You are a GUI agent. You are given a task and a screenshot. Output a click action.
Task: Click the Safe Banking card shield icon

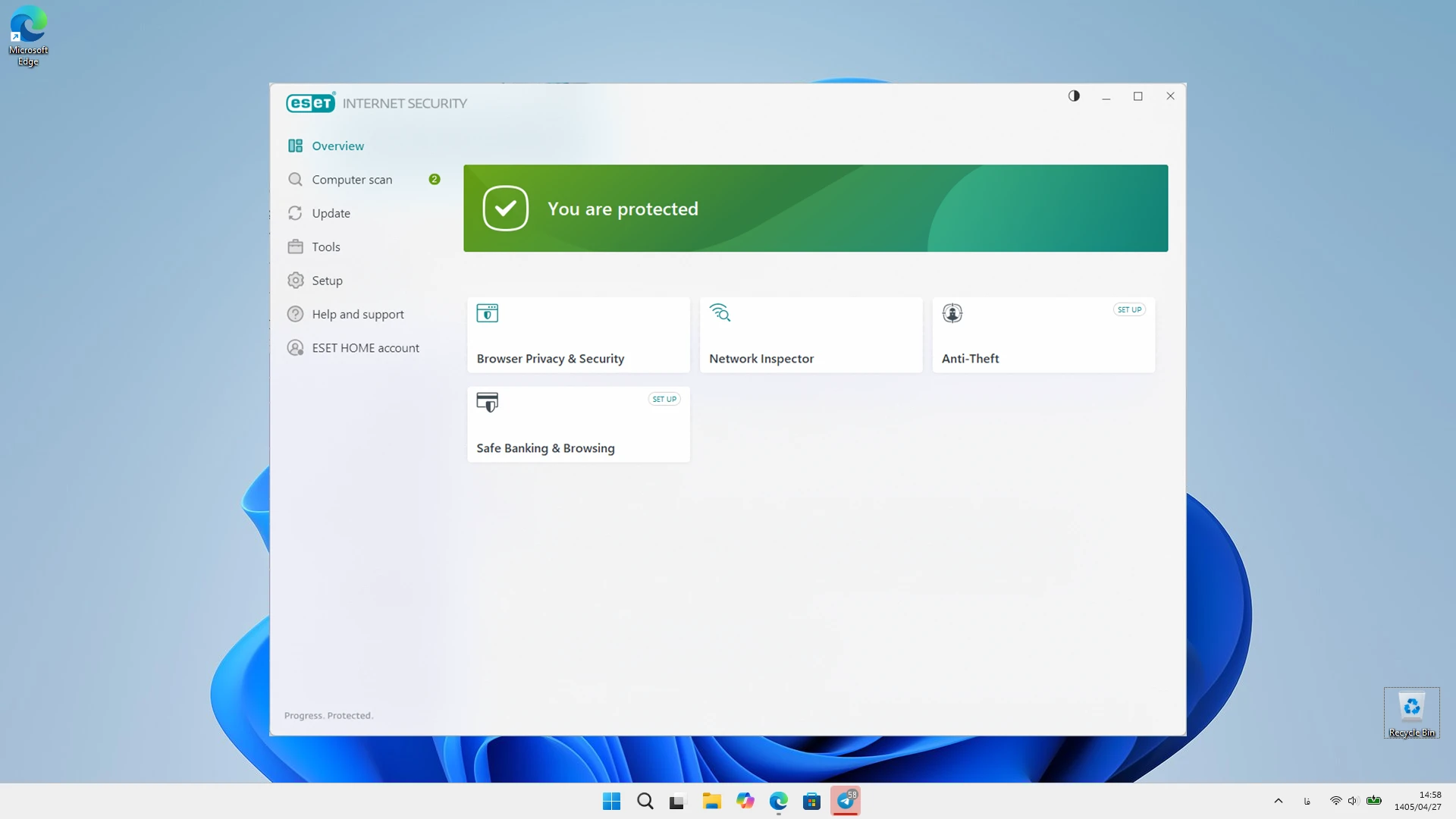tap(487, 402)
